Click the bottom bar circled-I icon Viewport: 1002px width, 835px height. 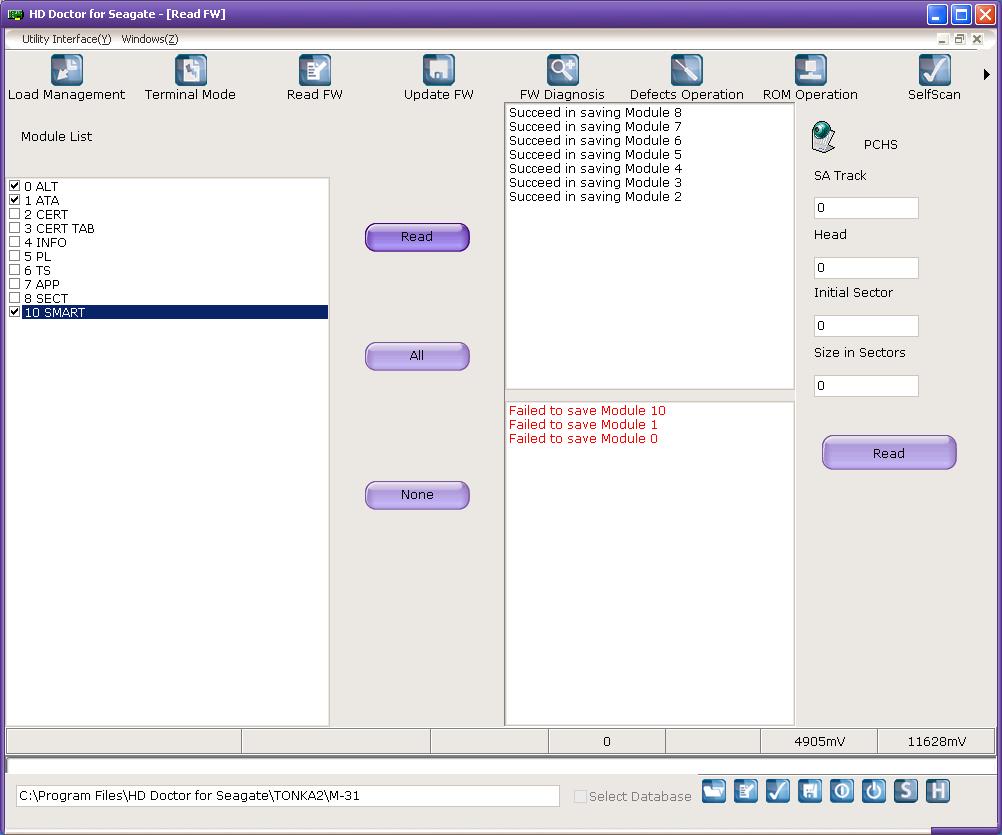click(x=842, y=792)
